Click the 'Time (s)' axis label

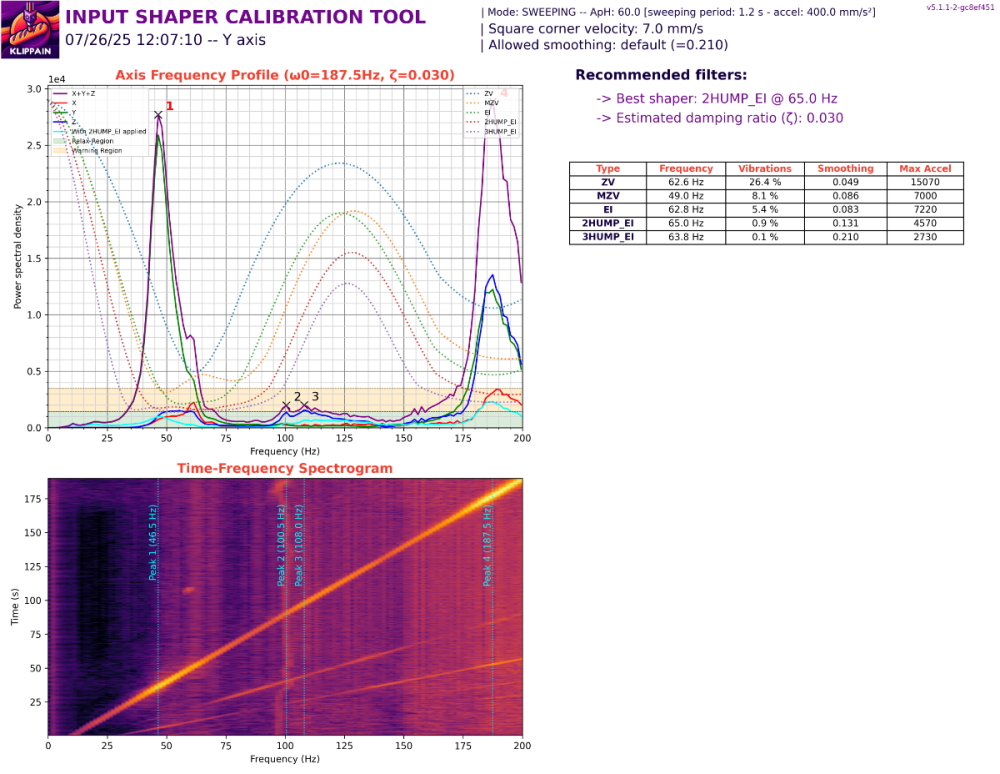tap(15, 606)
